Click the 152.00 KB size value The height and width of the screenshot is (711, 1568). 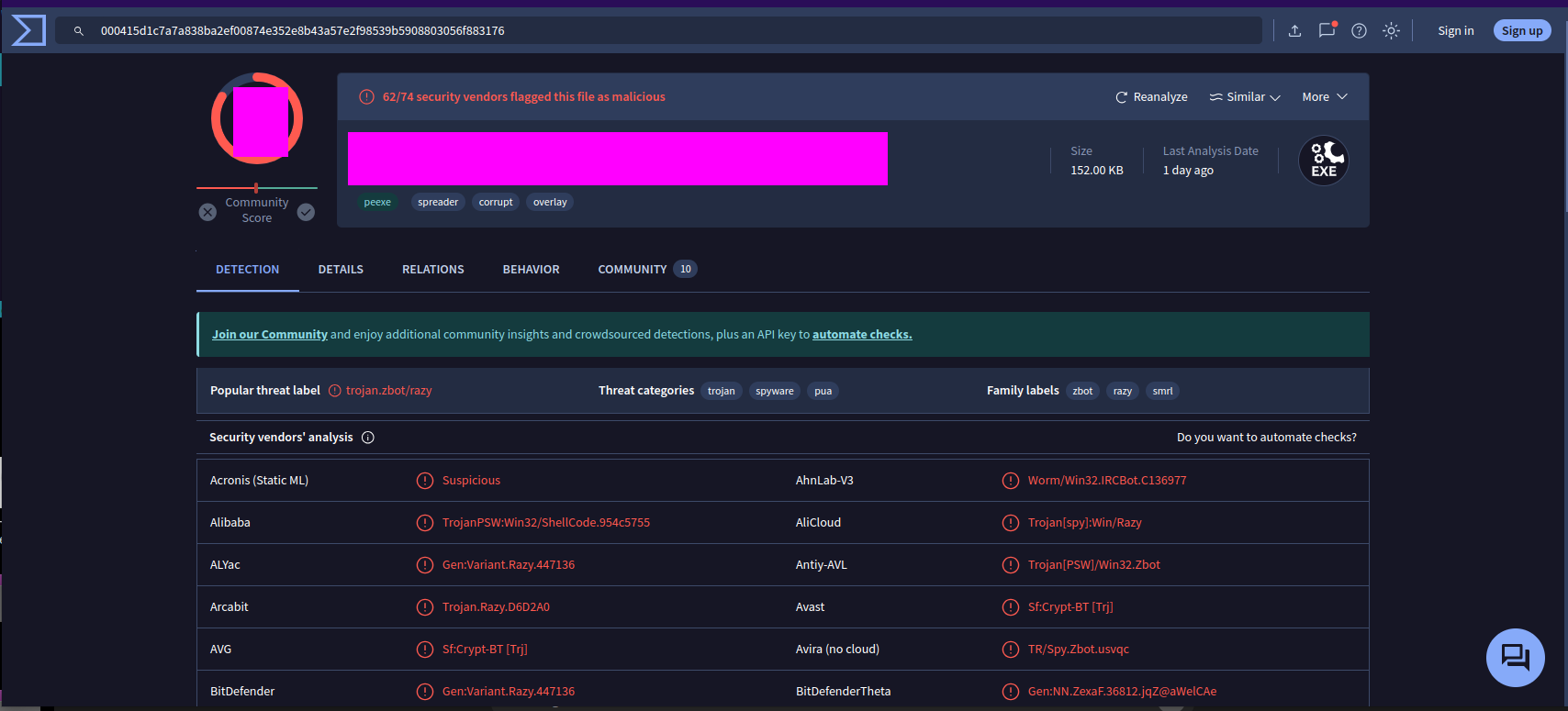click(x=1097, y=171)
